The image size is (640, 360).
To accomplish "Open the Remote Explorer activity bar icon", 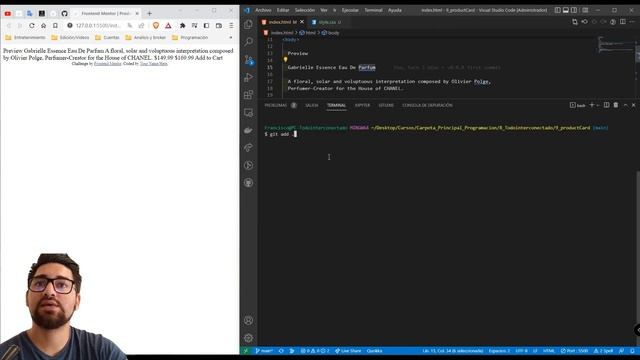I will (248, 113).
